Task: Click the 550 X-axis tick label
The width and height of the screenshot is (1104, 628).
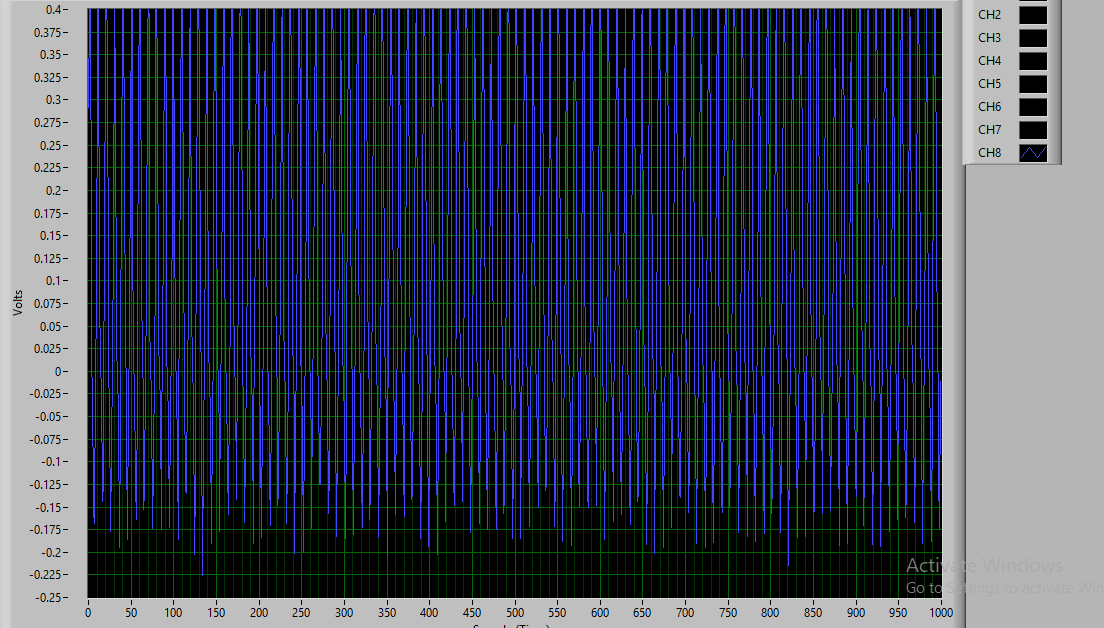Action: (x=557, y=613)
